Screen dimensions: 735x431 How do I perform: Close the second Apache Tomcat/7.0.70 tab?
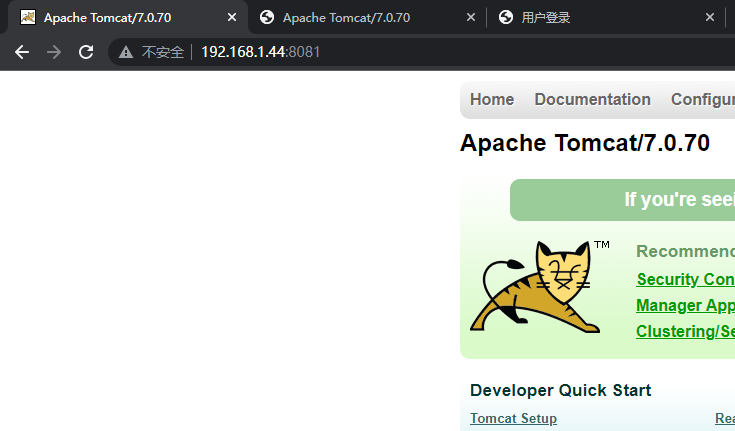[x=471, y=17]
